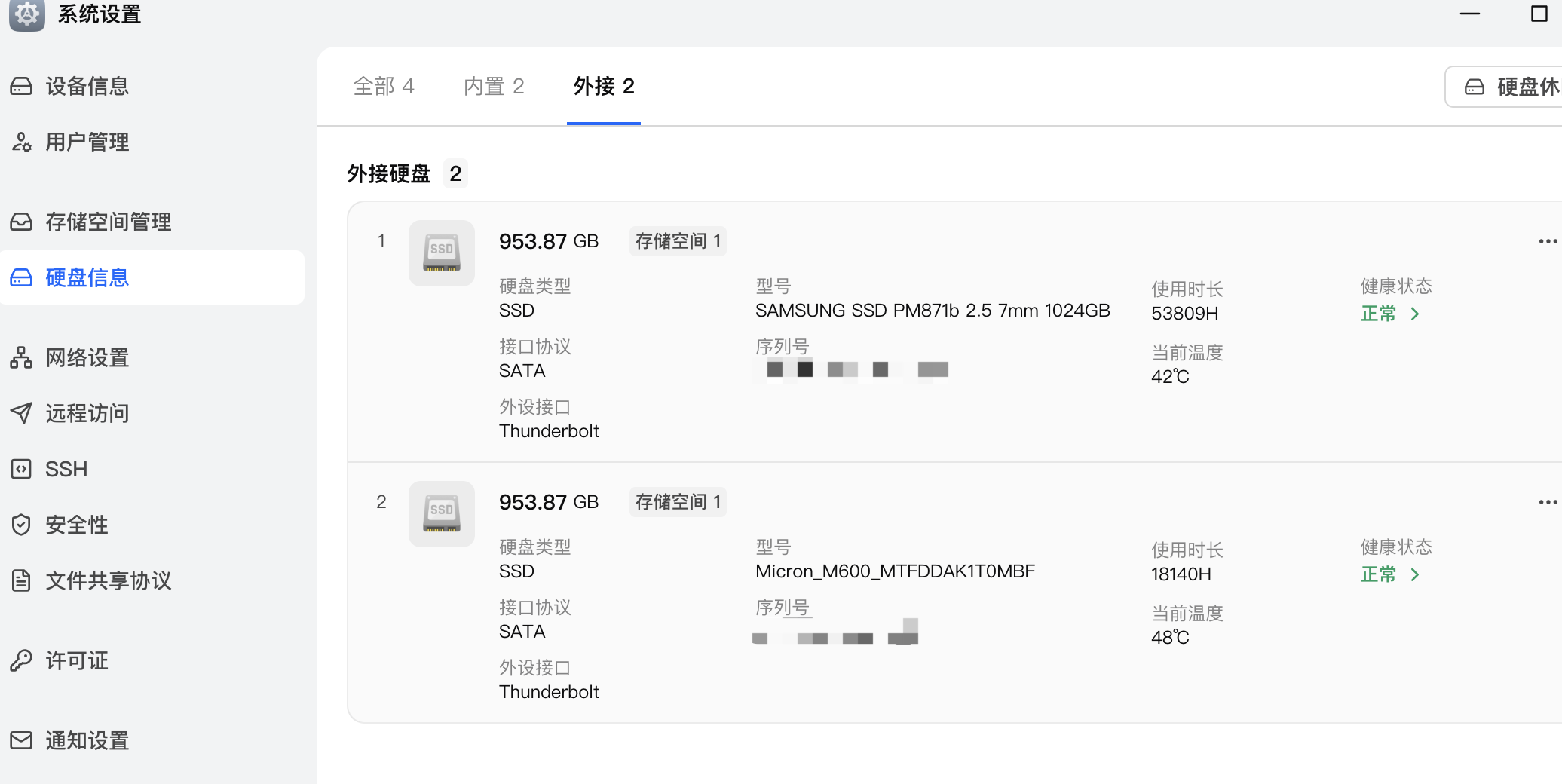Image resolution: width=1562 pixels, height=784 pixels.
Task: Expand health status of Micron M600 disk
Action: [1390, 574]
